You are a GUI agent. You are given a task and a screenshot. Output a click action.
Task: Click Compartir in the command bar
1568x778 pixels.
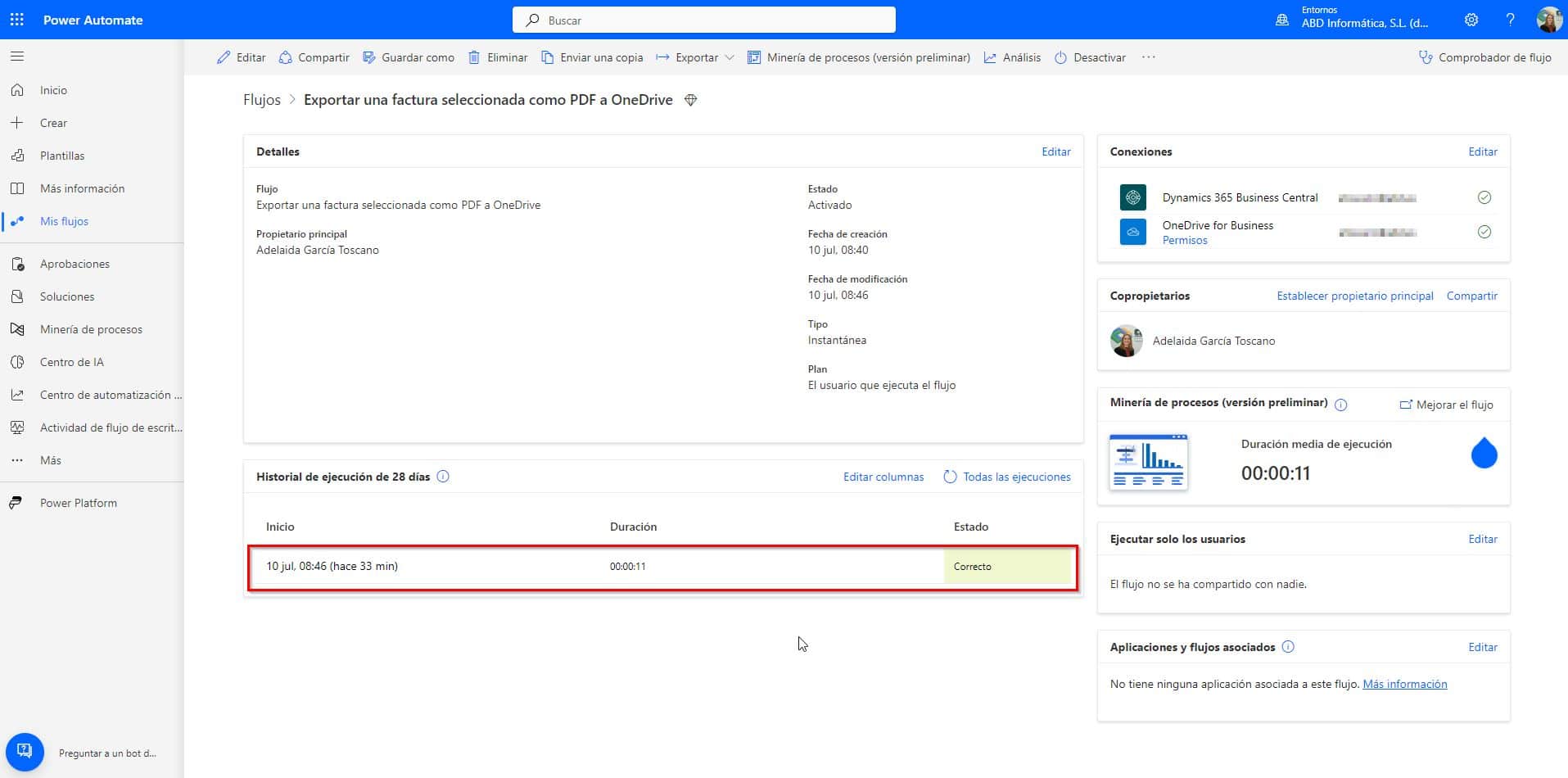[x=314, y=57]
